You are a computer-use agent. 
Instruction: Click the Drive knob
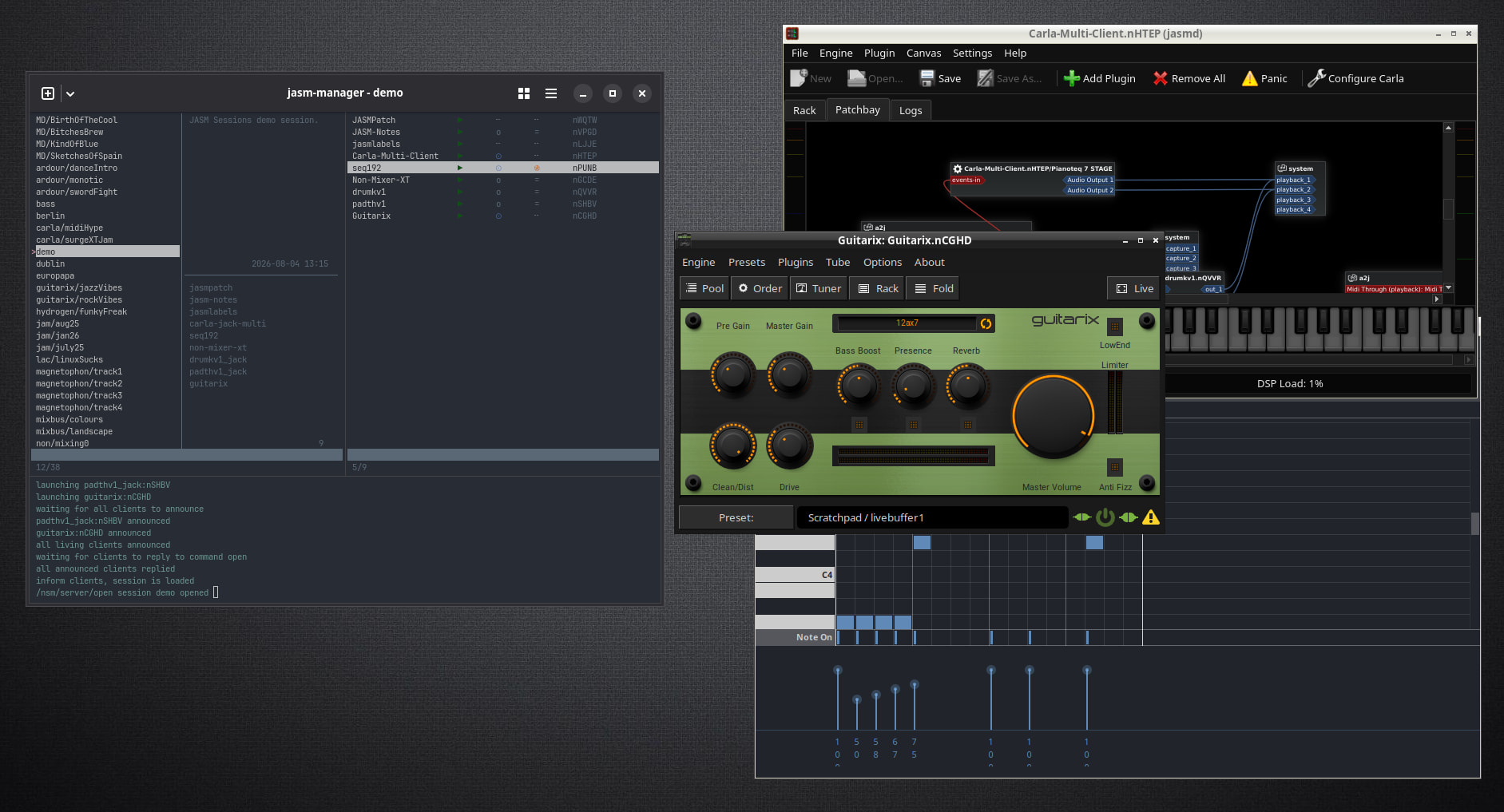pyautogui.click(x=789, y=446)
